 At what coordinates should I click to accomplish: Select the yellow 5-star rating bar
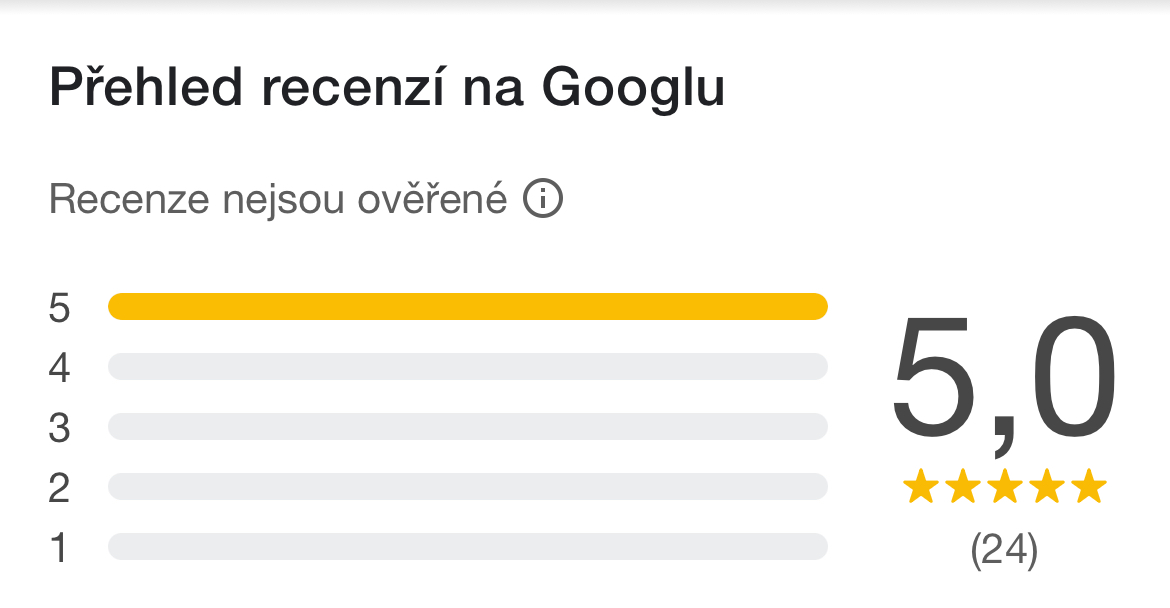(467, 307)
